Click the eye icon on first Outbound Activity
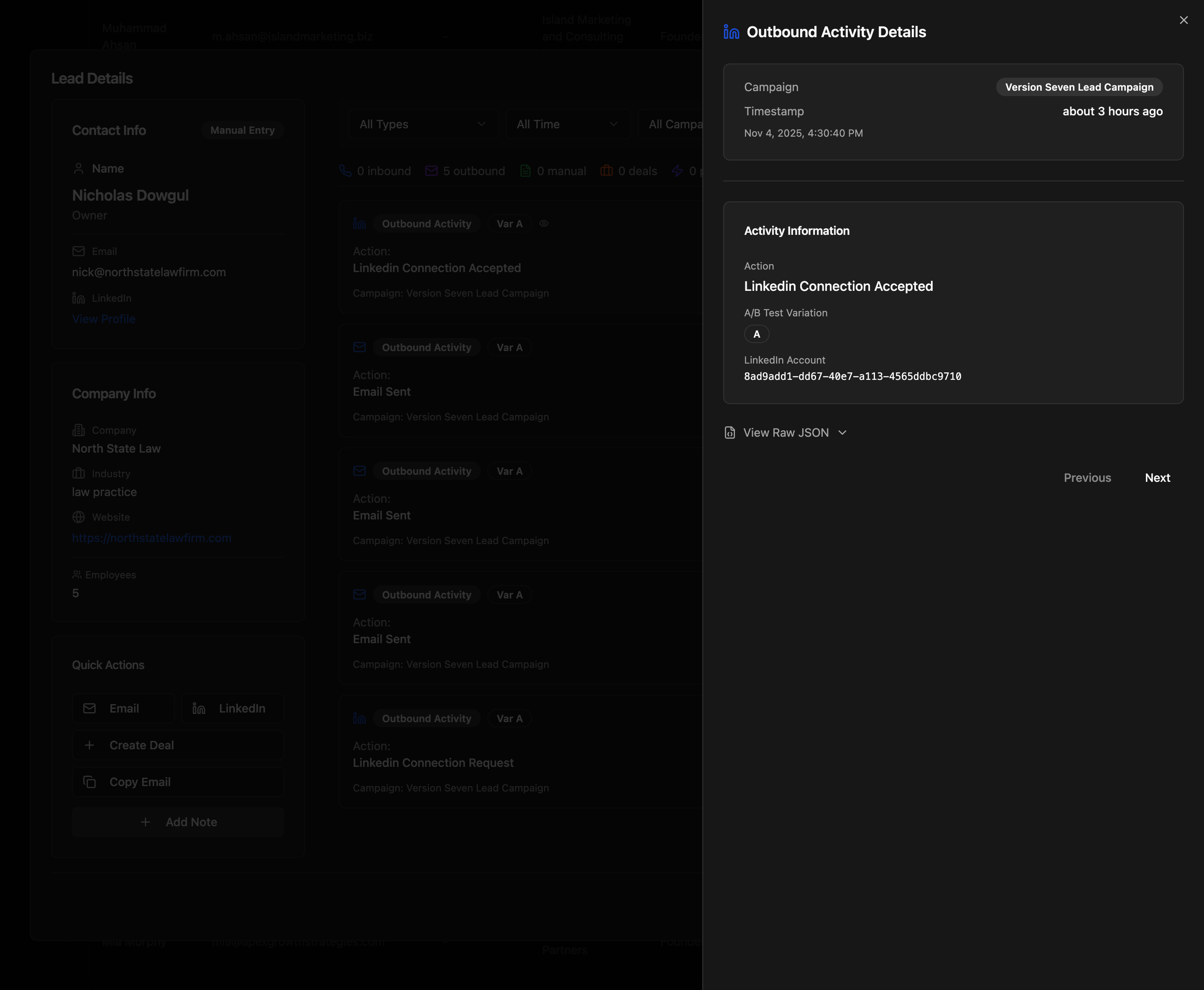The image size is (1204, 990). pyautogui.click(x=543, y=224)
